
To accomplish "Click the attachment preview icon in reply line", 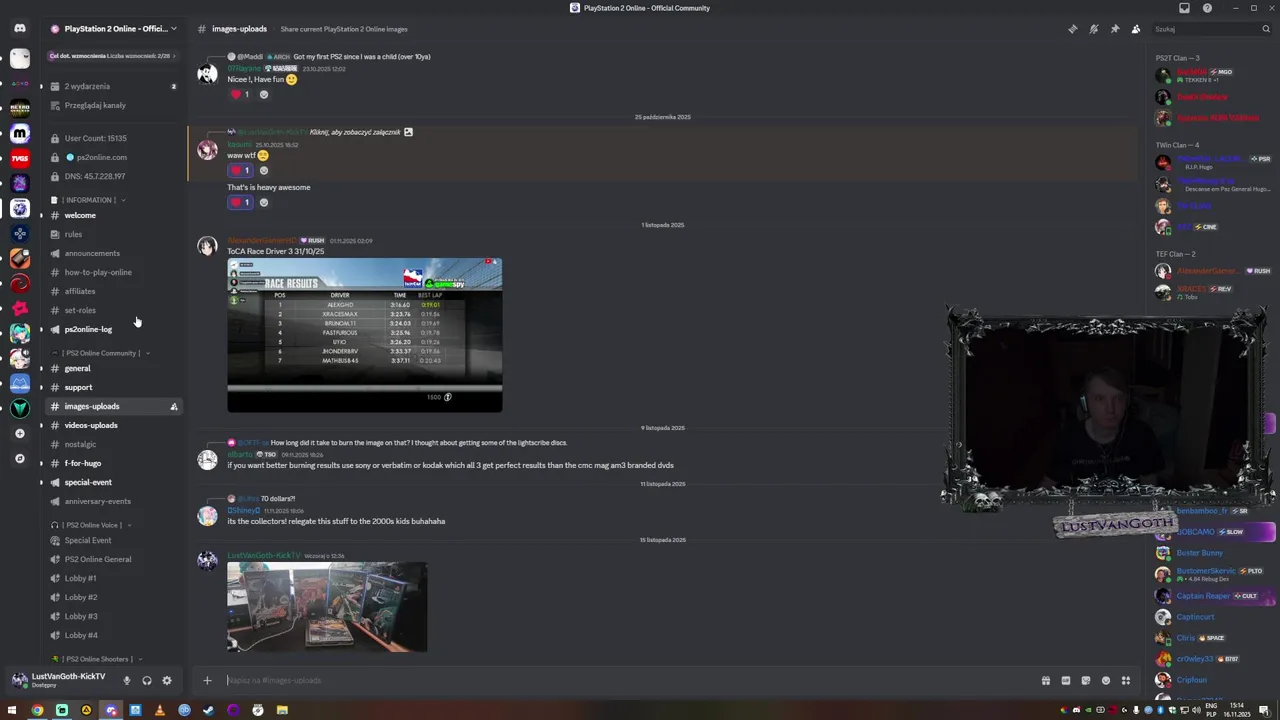I will (x=408, y=132).
